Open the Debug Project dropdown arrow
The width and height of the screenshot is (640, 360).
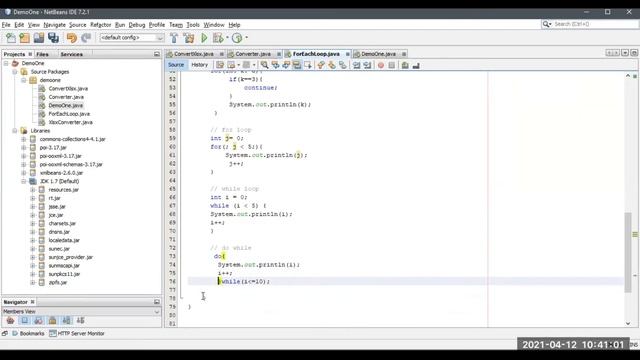point(227,38)
